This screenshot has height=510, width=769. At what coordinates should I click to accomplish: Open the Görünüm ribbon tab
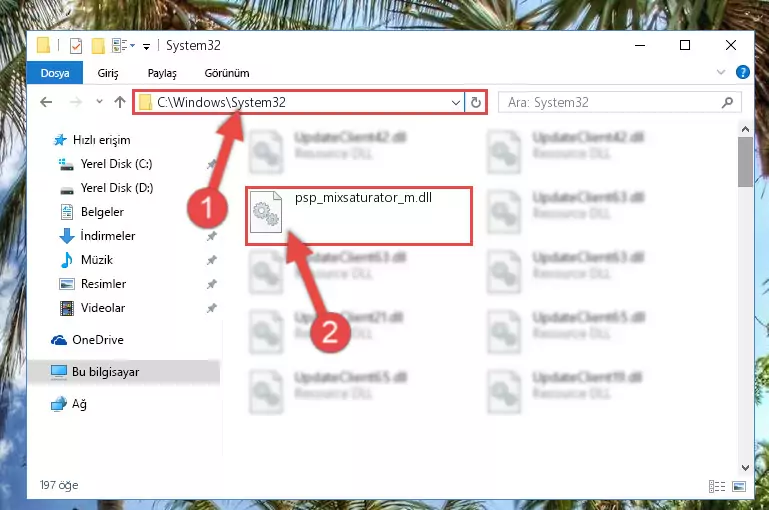click(x=227, y=73)
